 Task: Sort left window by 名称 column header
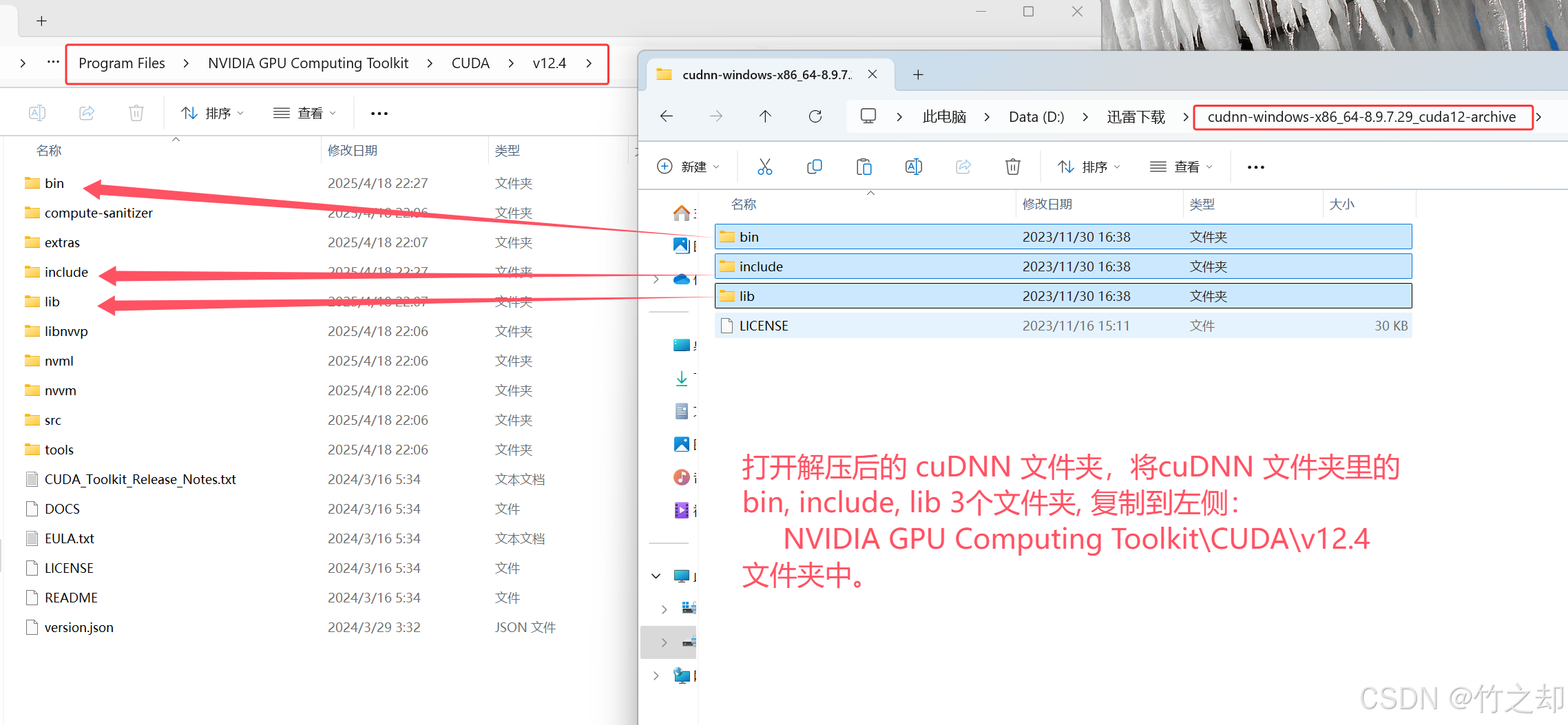coord(49,150)
